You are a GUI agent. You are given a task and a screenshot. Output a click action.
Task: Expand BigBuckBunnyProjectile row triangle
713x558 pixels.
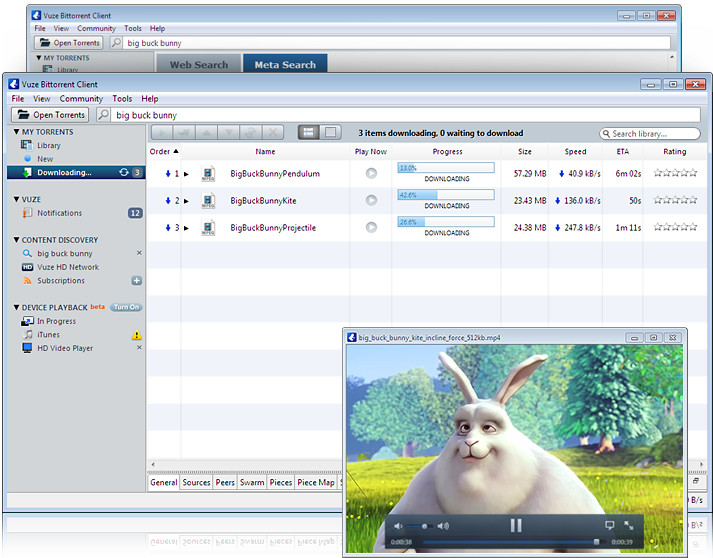click(x=186, y=228)
